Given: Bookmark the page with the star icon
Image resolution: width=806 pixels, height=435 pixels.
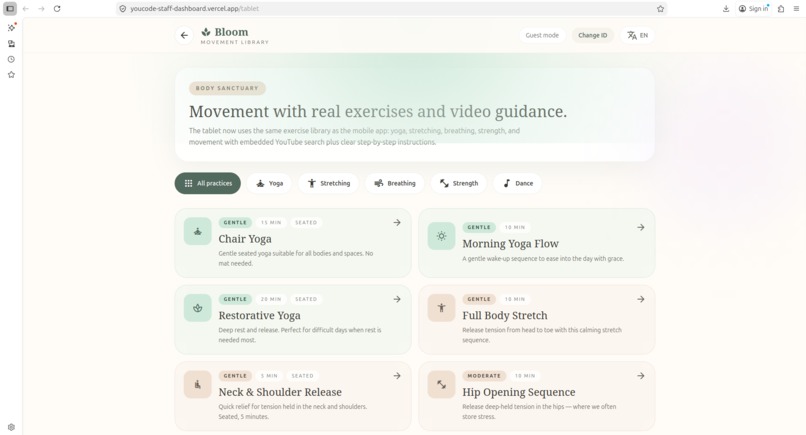Looking at the screenshot, I should [660, 9].
